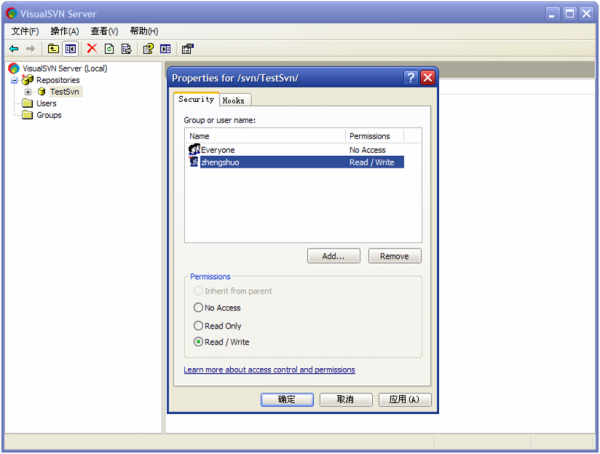Click the Back arrow toolbar icon
This screenshot has height=454, width=600.
[14, 49]
